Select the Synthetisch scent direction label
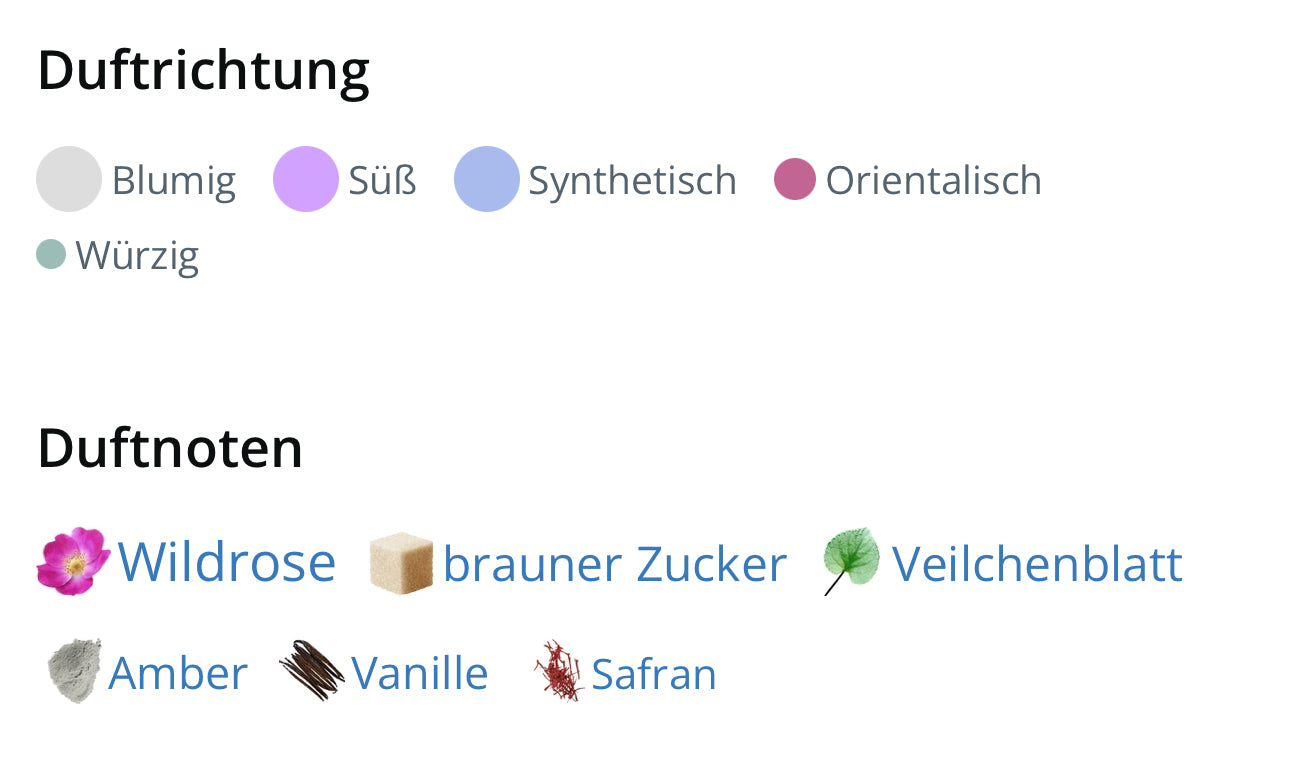The image size is (1290, 761). (x=632, y=181)
